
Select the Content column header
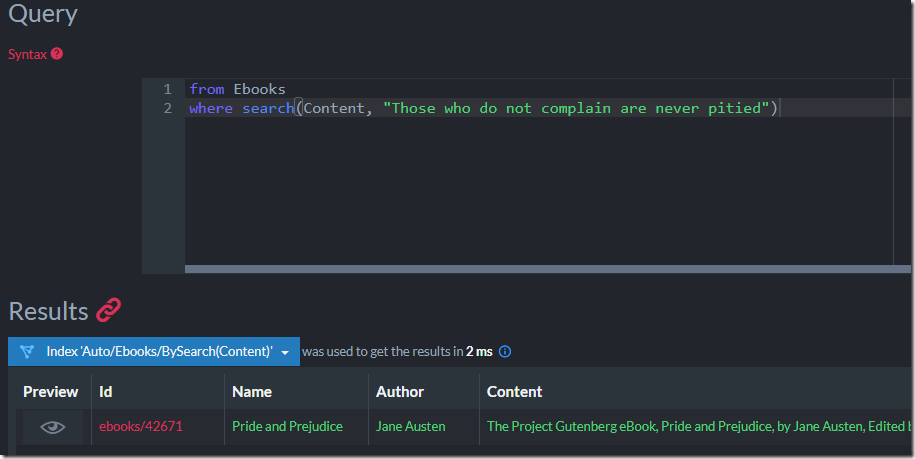point(515,392)
